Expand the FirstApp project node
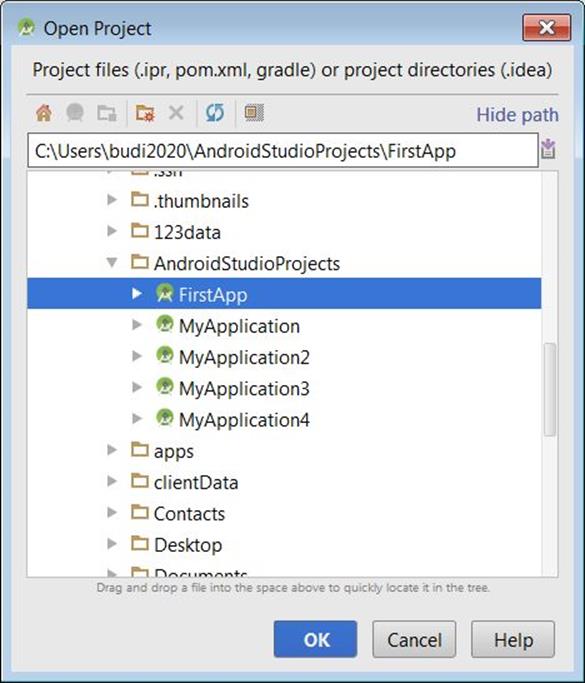 (x=137, y=294)
